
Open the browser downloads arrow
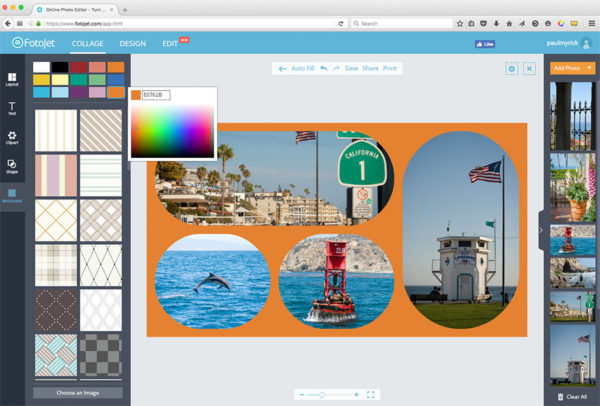click(496, 23)
